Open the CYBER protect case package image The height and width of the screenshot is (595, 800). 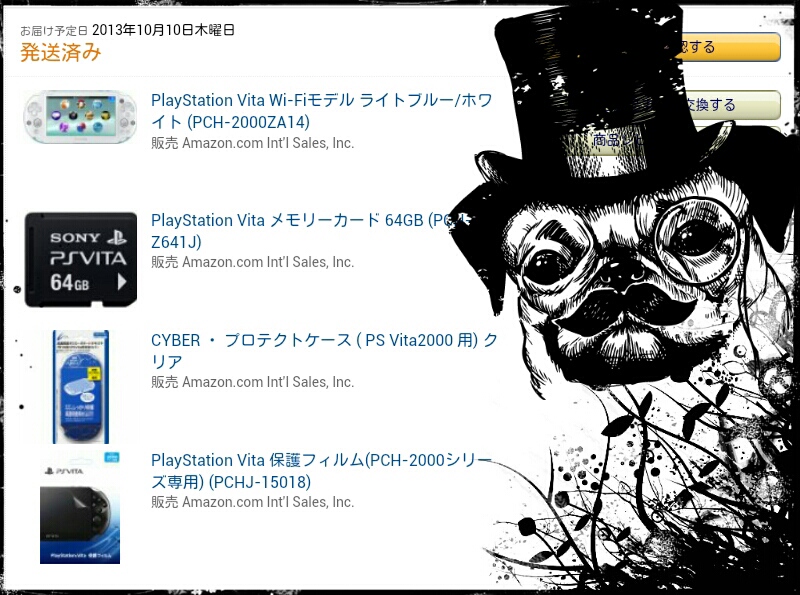point(81,386)
